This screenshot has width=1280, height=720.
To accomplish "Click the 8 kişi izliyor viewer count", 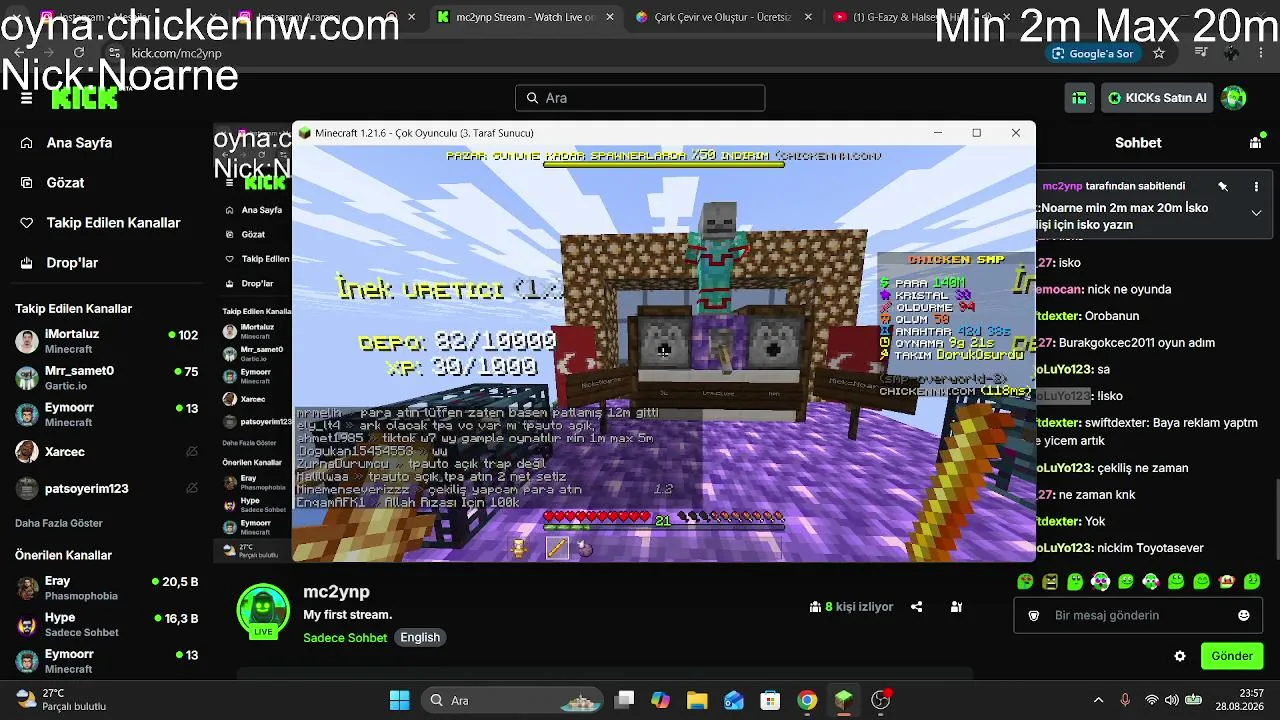I will point(851,607).
